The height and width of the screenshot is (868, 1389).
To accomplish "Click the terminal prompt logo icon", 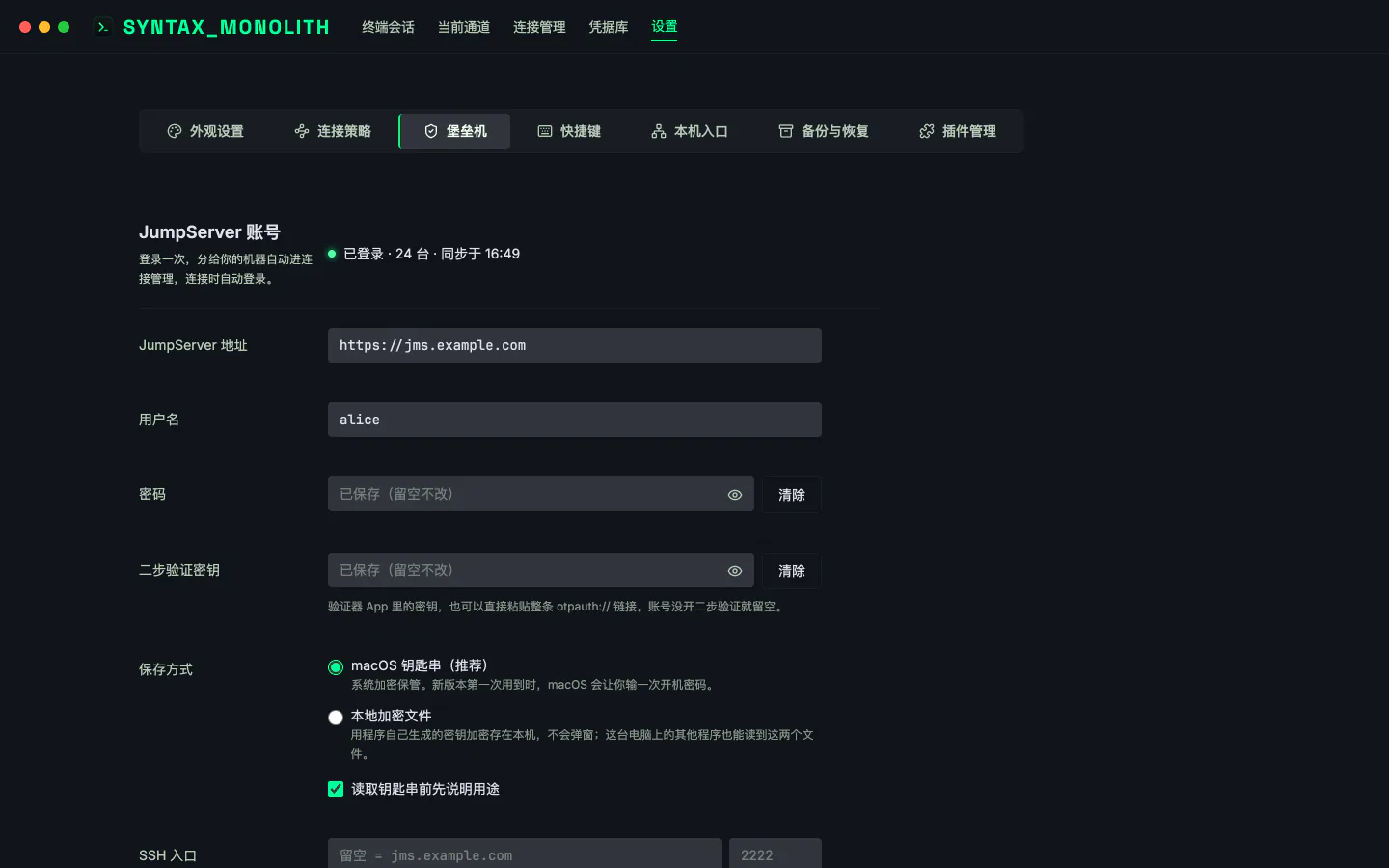I will [102, 27].
